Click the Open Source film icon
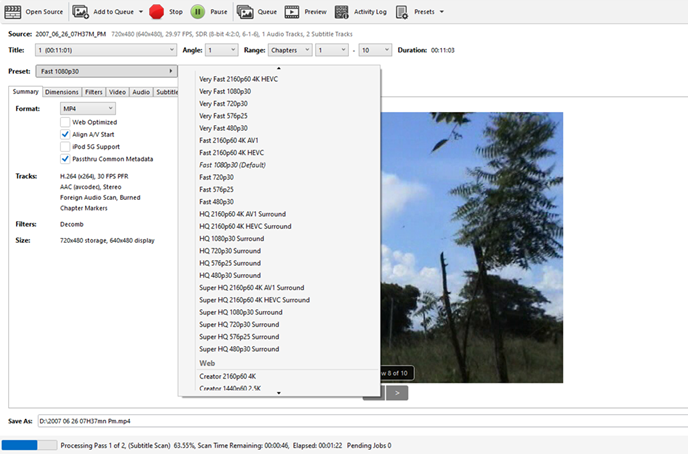The height and width of the screenshot is (454, 688). pos(12,12)
